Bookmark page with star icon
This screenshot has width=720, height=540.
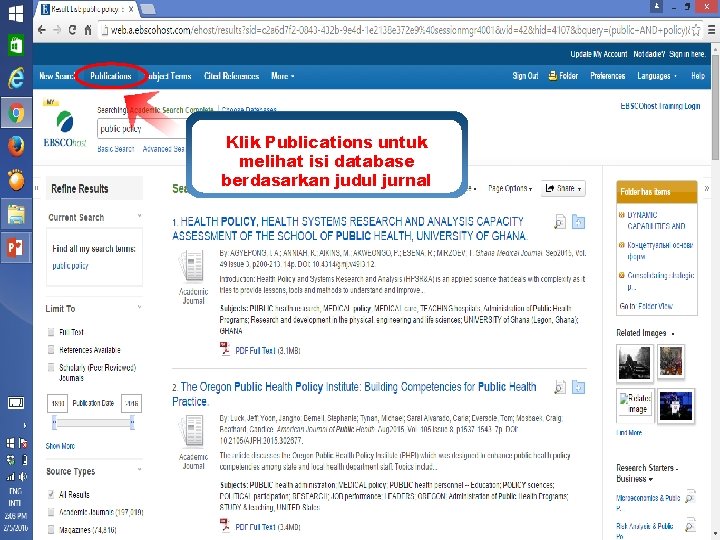(x=696, y=30)
